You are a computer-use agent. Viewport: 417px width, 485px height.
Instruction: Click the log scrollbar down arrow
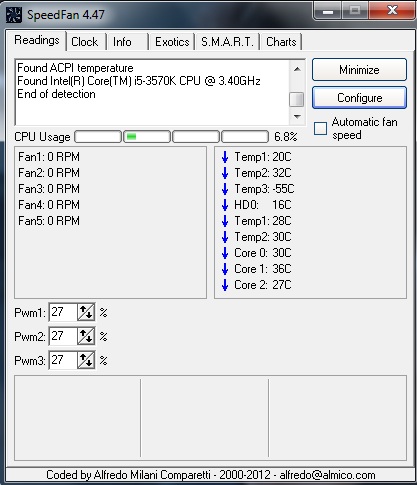pos(297,117)
